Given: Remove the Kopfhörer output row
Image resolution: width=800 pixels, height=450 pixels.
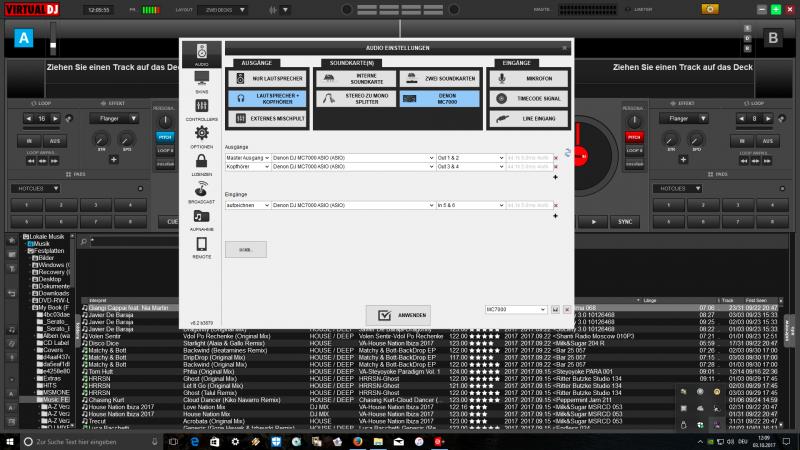Looking at the screenshot, I should tap(556, 167).
